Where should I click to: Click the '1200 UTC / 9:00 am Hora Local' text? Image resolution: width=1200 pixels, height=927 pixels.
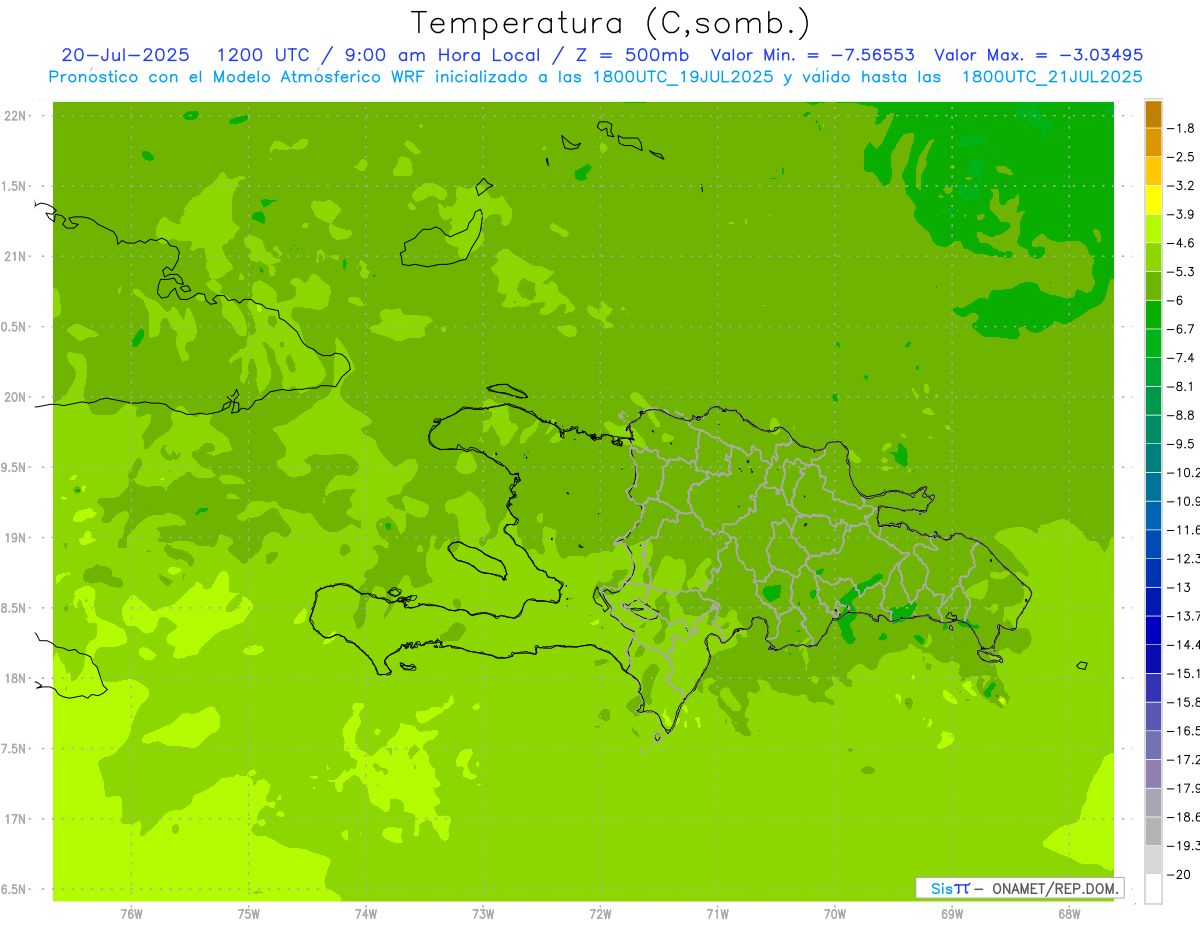(378, 55)
